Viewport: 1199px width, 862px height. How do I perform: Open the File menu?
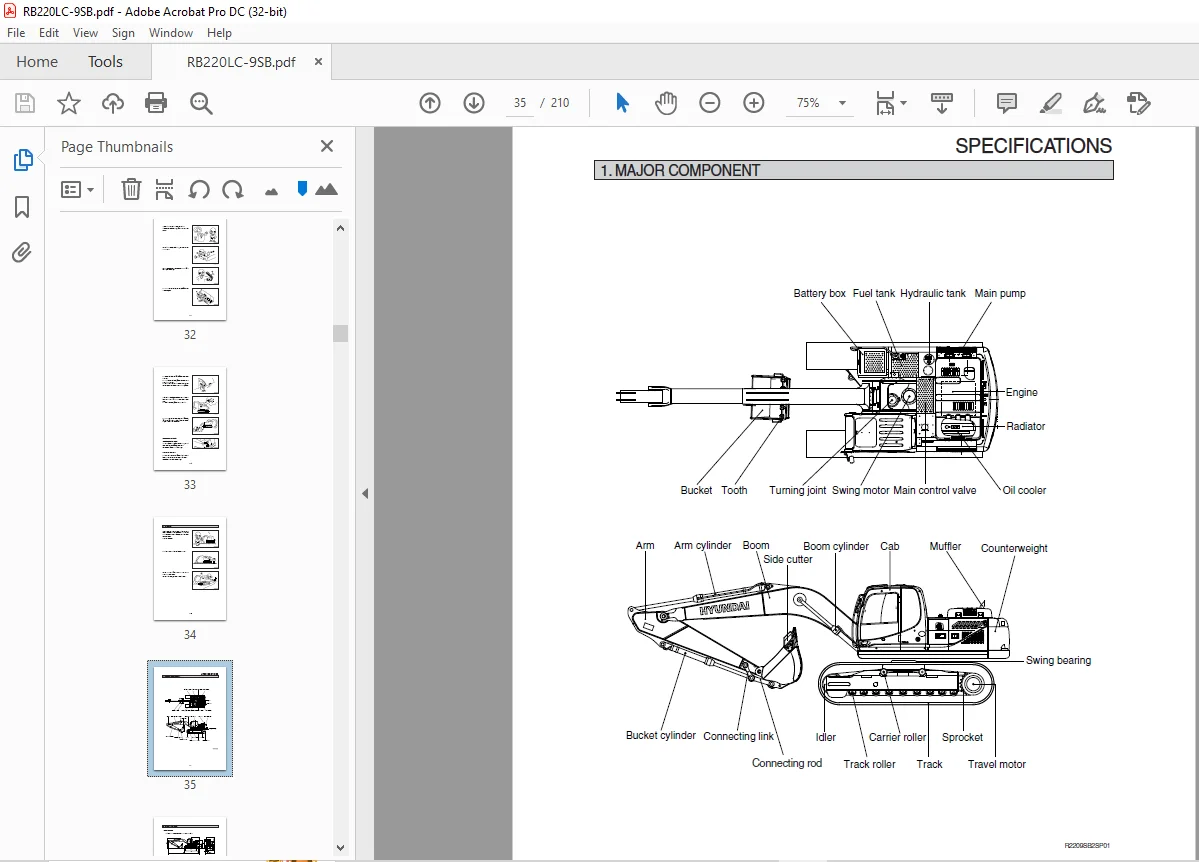tap(16, 33)
